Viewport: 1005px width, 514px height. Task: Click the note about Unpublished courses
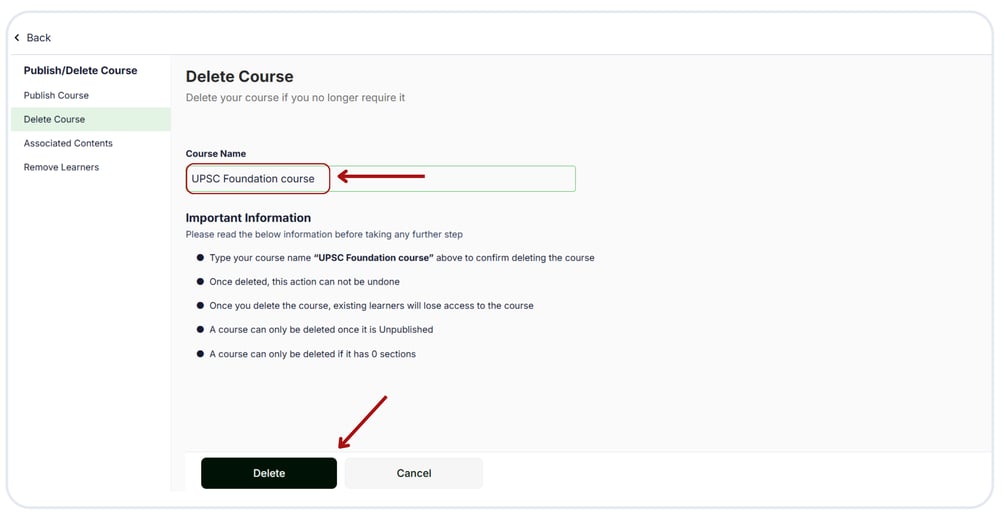coord(321,329)
